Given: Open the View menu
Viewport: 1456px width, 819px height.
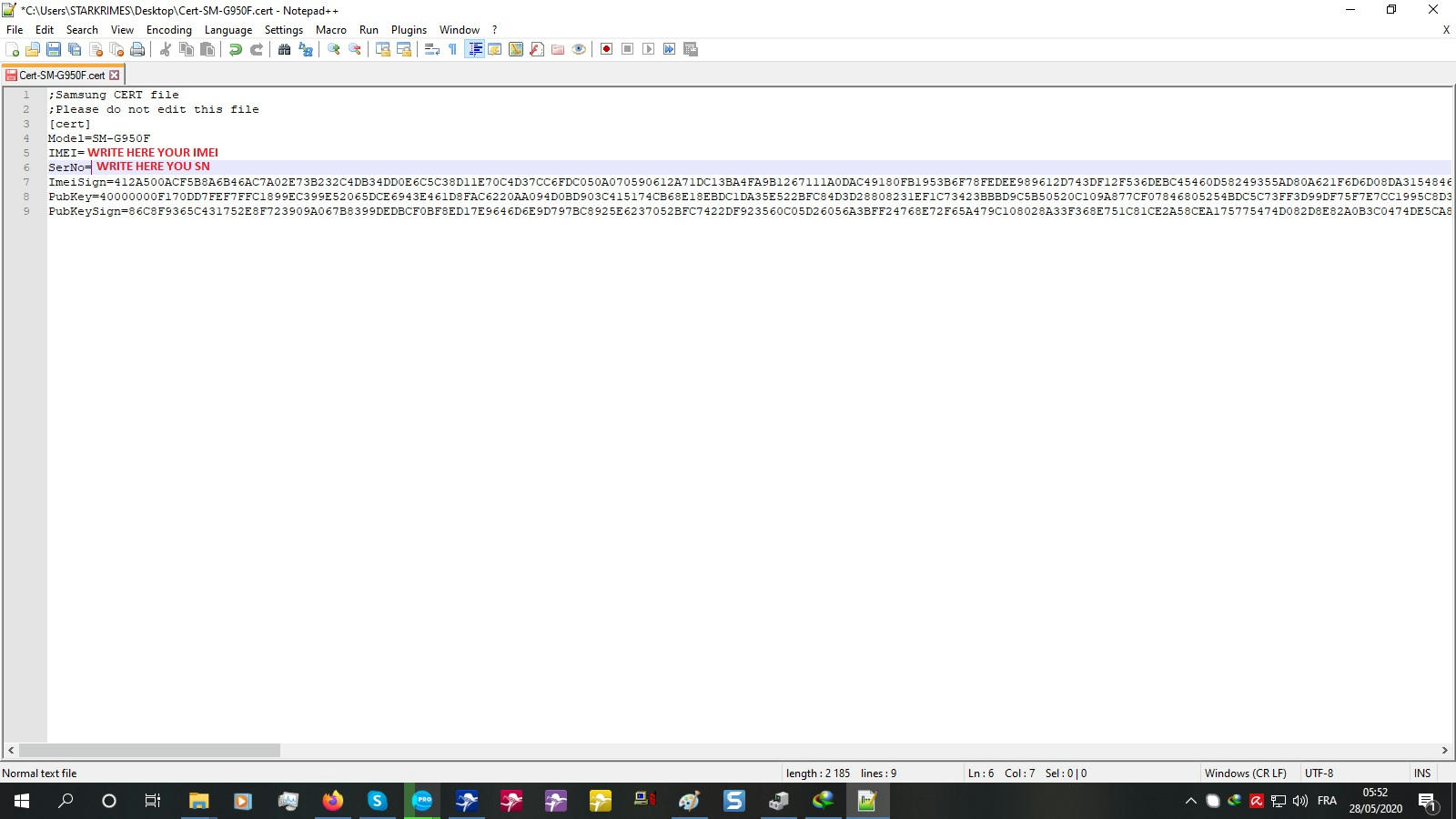Looking at the screenshot, I should (122, 30).
